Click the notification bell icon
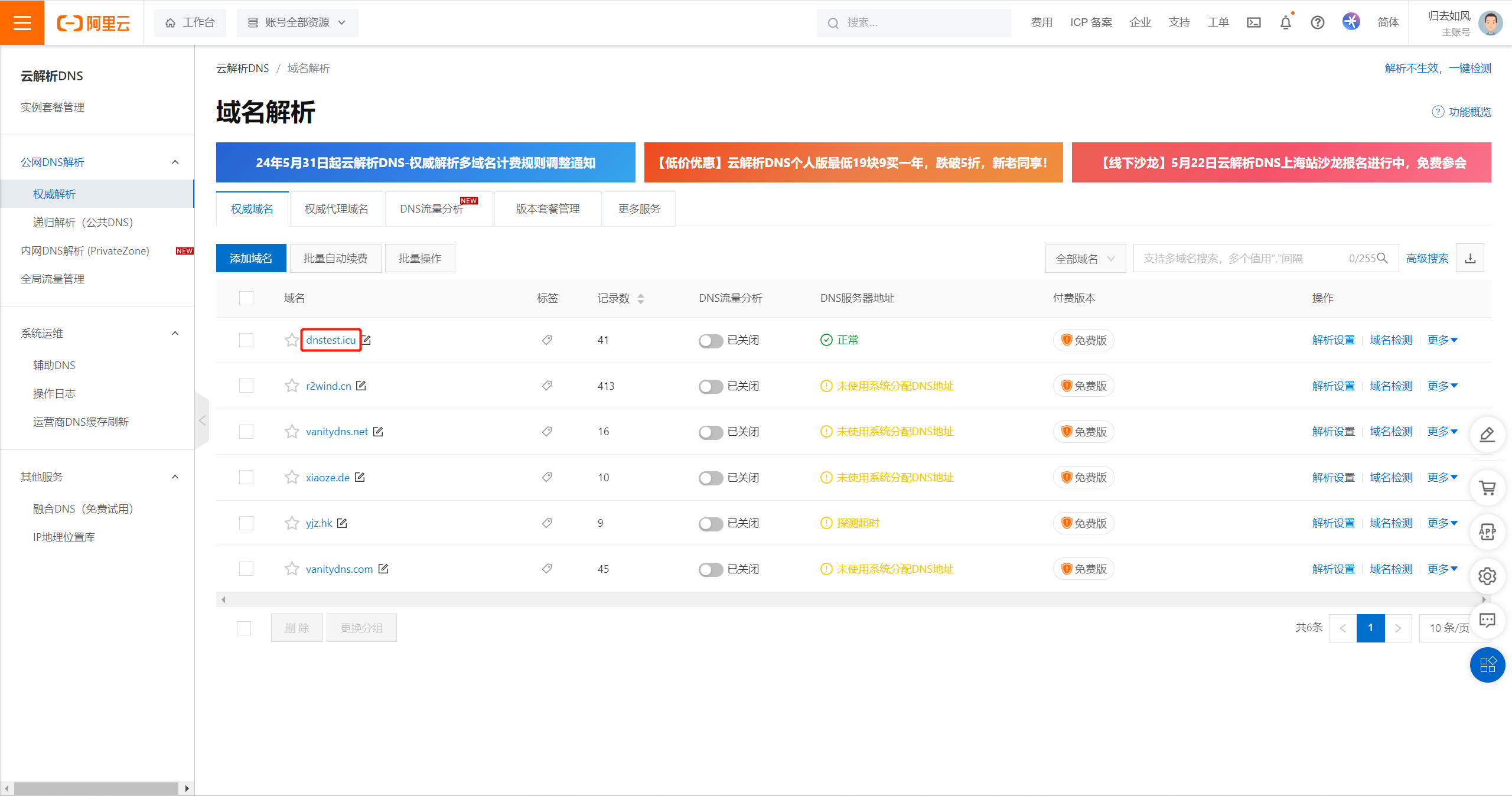The width and height of the screenshot is (1512, 796). 1285,22
